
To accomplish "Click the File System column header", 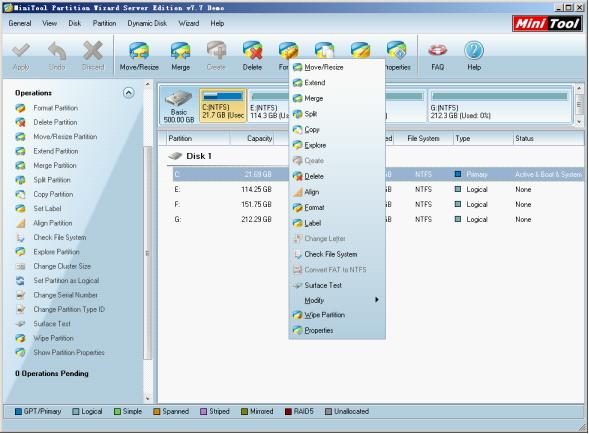I will (x=423, y=139).
